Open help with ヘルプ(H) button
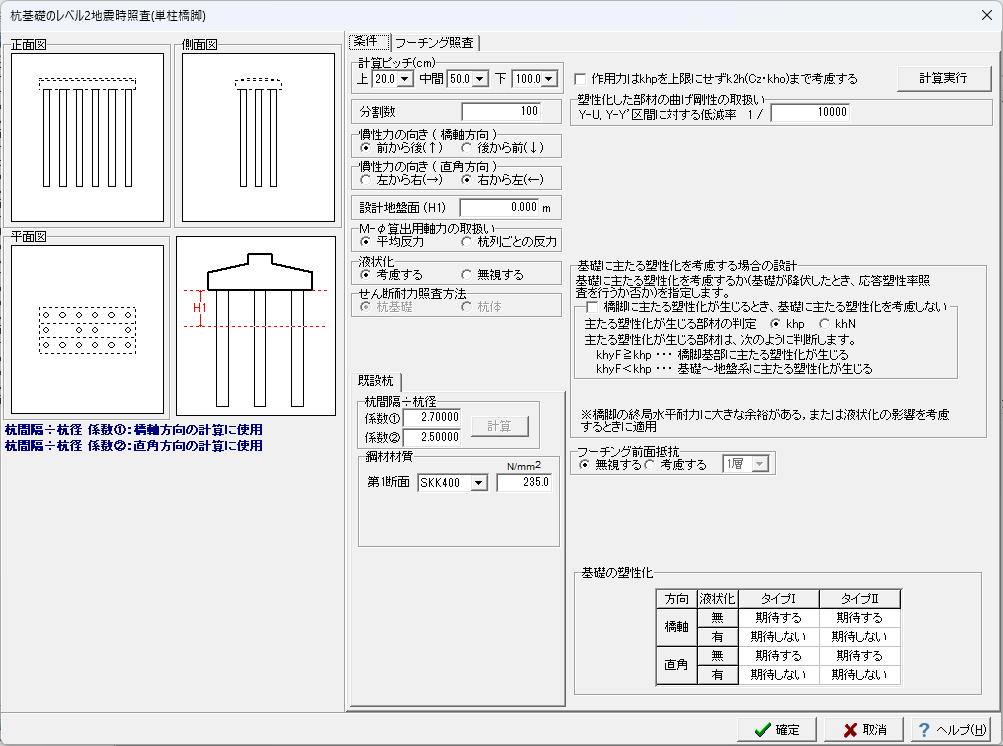The height and width of the screenshot is (746, 1003). tap(951, 730)
